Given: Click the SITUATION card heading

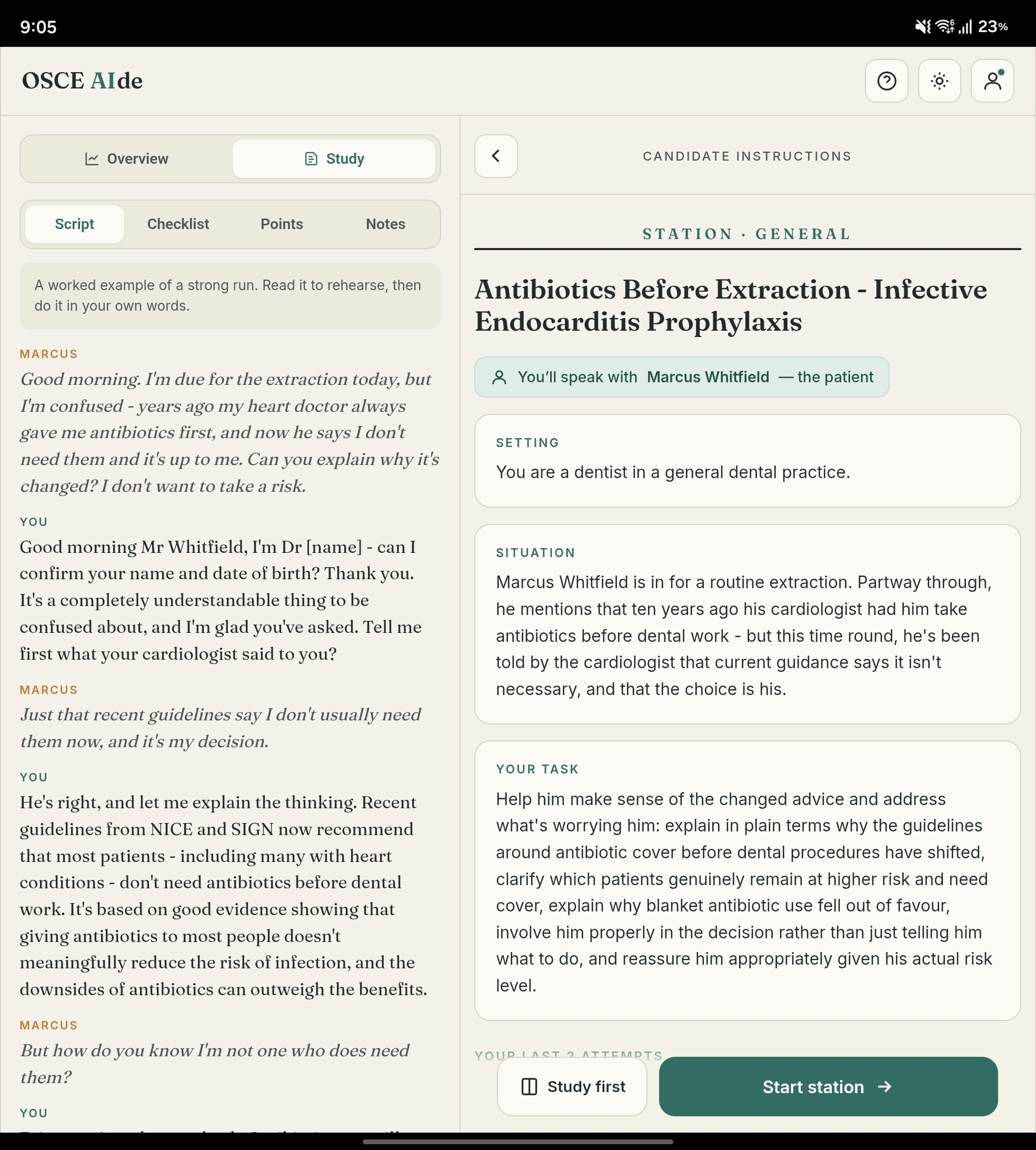Looking at the screenshot, I should [x=535, y=553].
